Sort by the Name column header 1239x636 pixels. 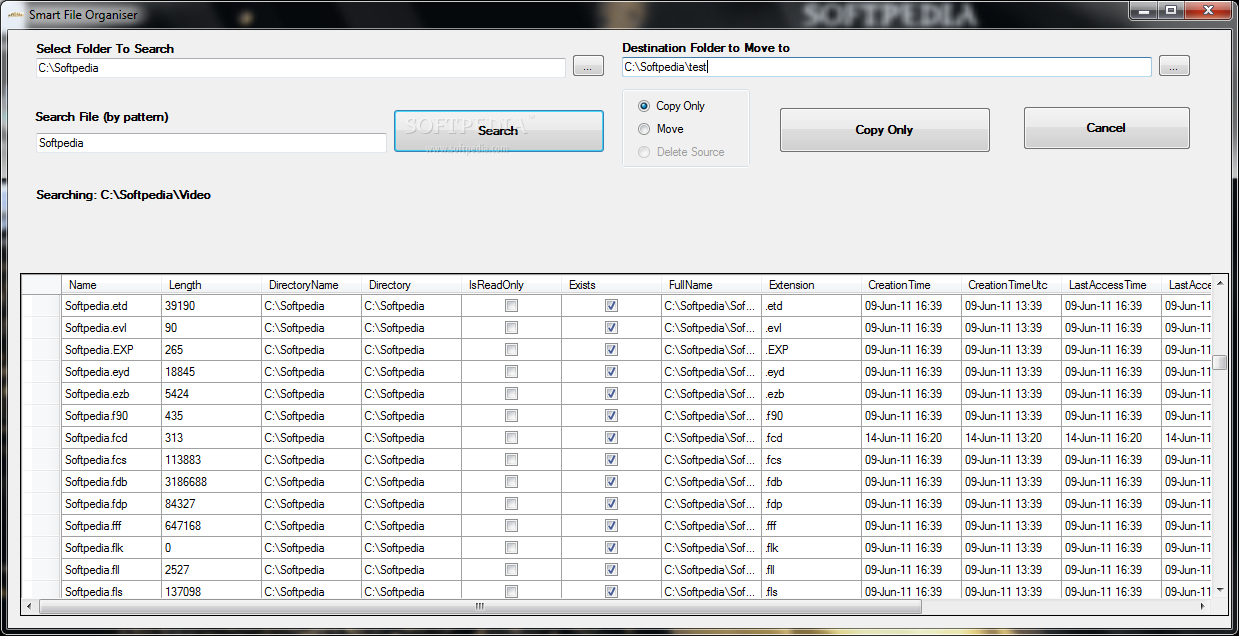point(111,285)
